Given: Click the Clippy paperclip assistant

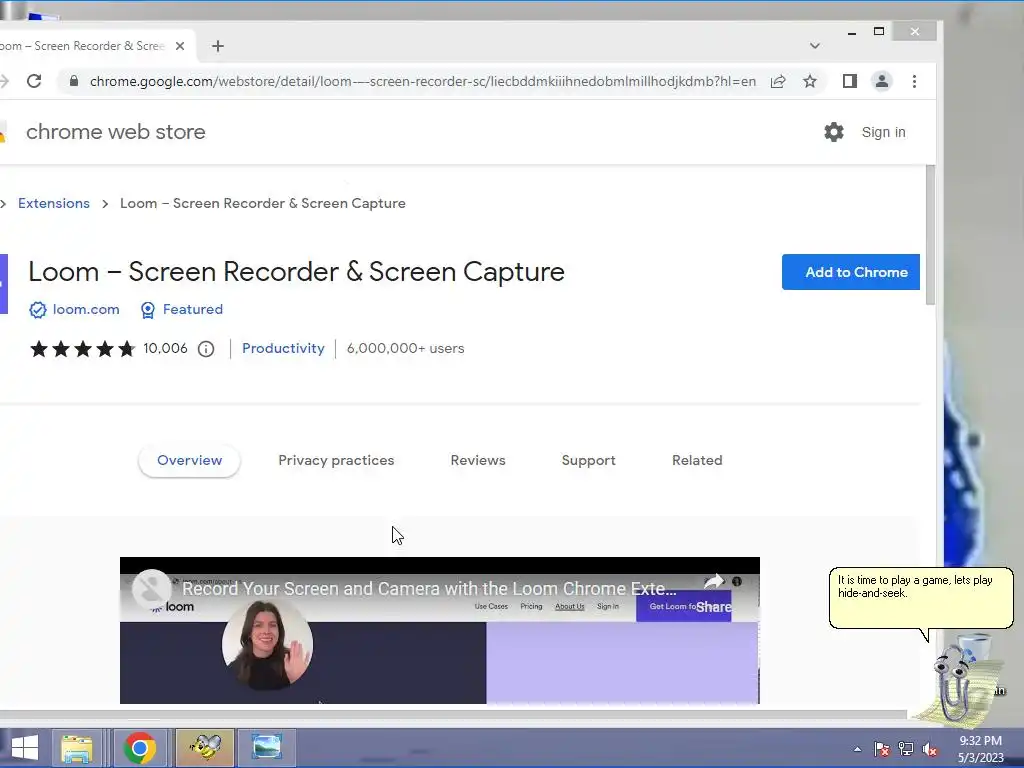Looking at the screenshot, I should point(955,681).
